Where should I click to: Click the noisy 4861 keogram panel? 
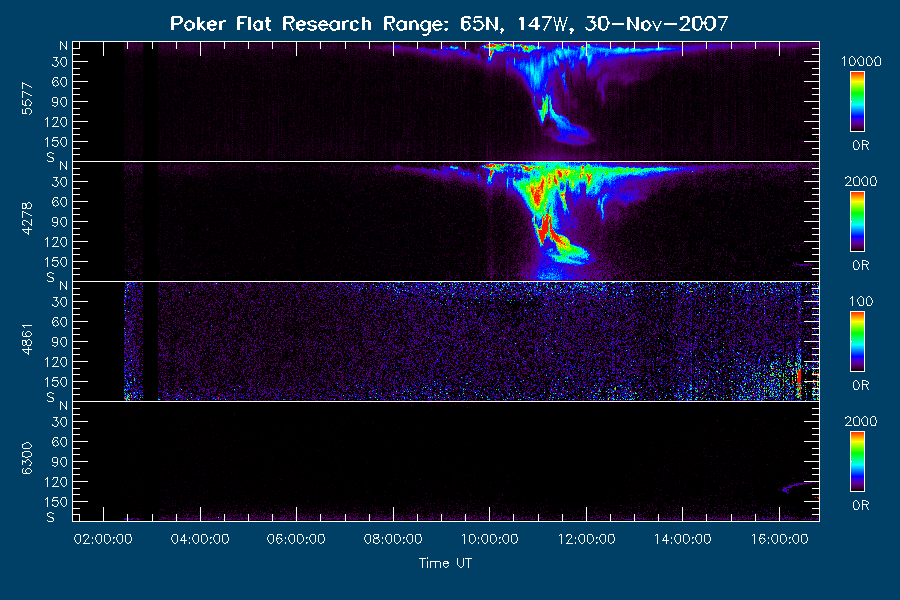446,342
